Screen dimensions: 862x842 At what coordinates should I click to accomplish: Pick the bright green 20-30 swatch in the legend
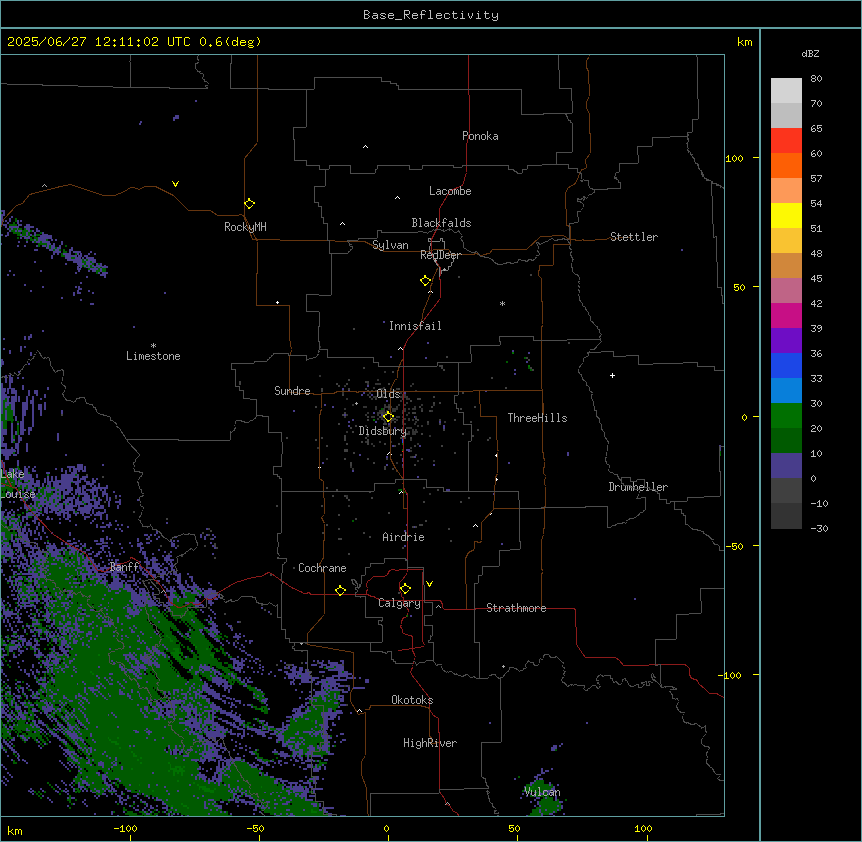786,416
